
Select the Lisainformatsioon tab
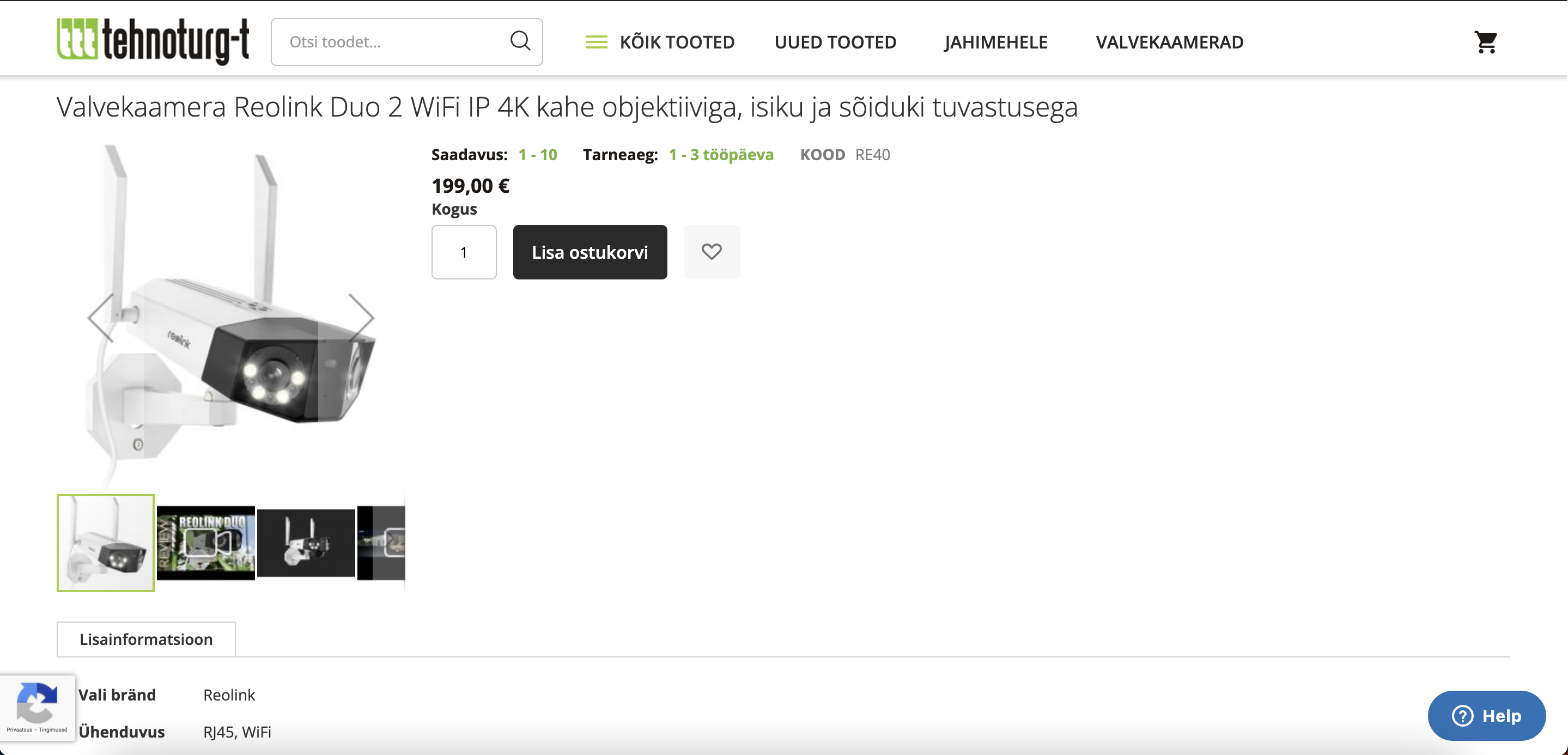(146, 639)
